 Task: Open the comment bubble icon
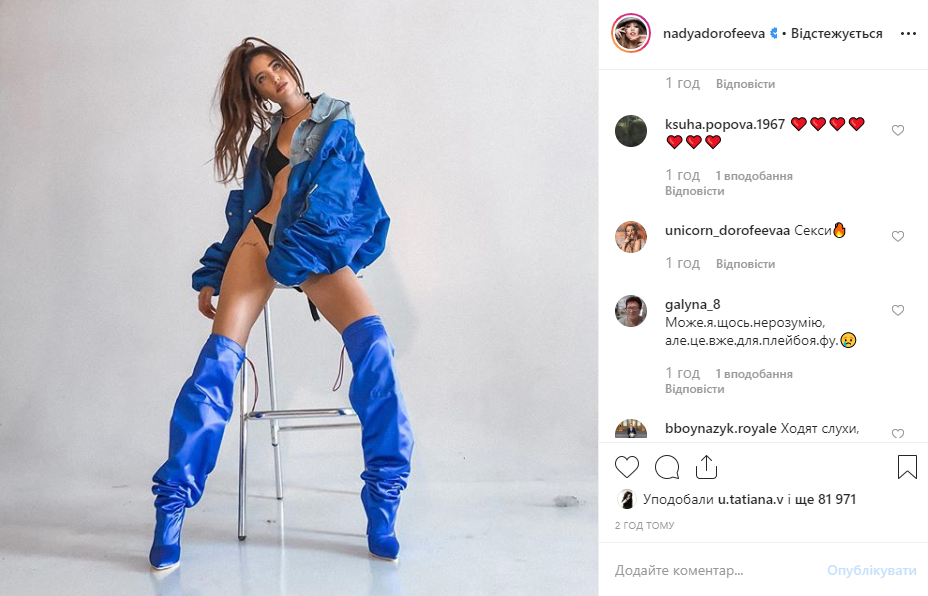(667, 468)
